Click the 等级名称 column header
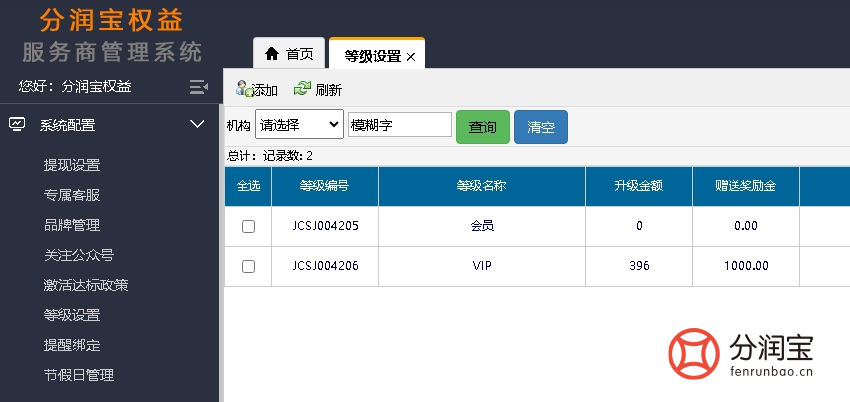 (x=482, y=186)
